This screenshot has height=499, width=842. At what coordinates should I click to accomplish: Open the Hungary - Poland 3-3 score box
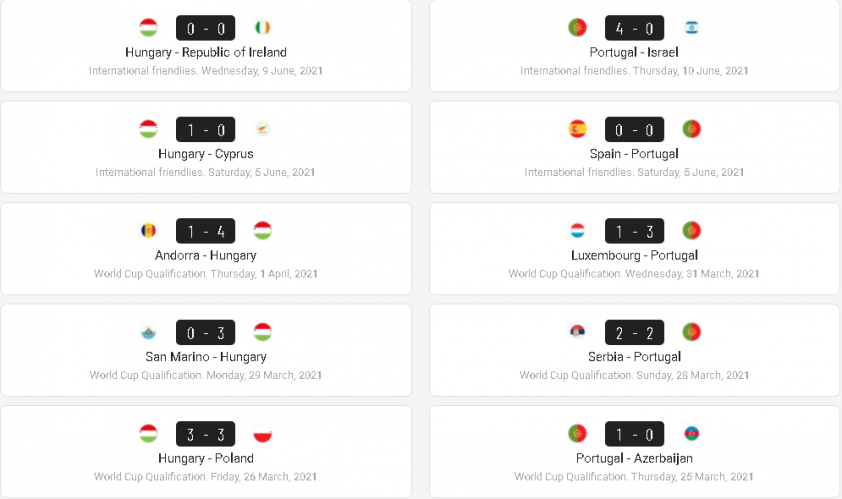pos(206,434)
